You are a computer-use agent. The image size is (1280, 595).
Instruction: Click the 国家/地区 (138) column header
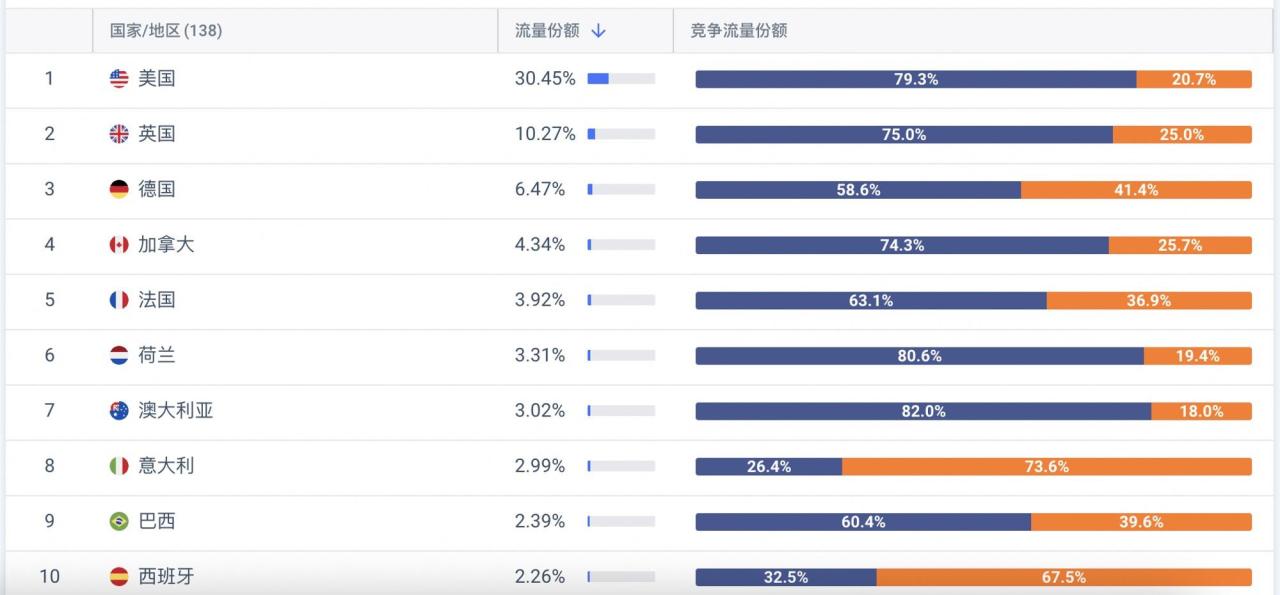(x=164, y=31)
